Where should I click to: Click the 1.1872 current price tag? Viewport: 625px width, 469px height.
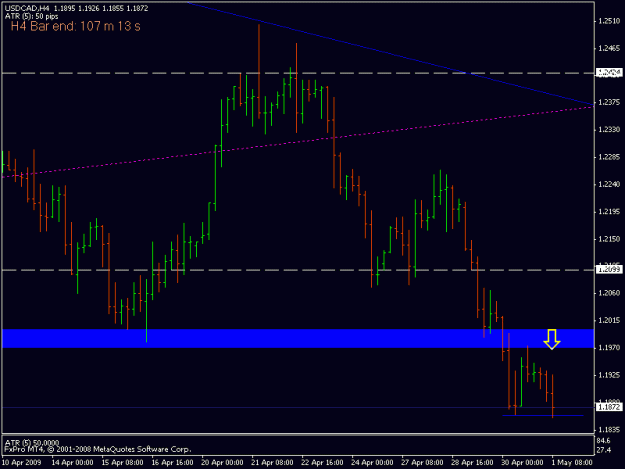point(609,407)
